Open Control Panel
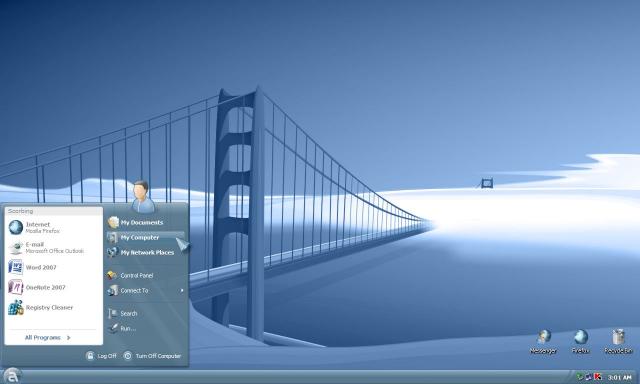The height and width of the screenshot is (384, 640). (146, 275)
